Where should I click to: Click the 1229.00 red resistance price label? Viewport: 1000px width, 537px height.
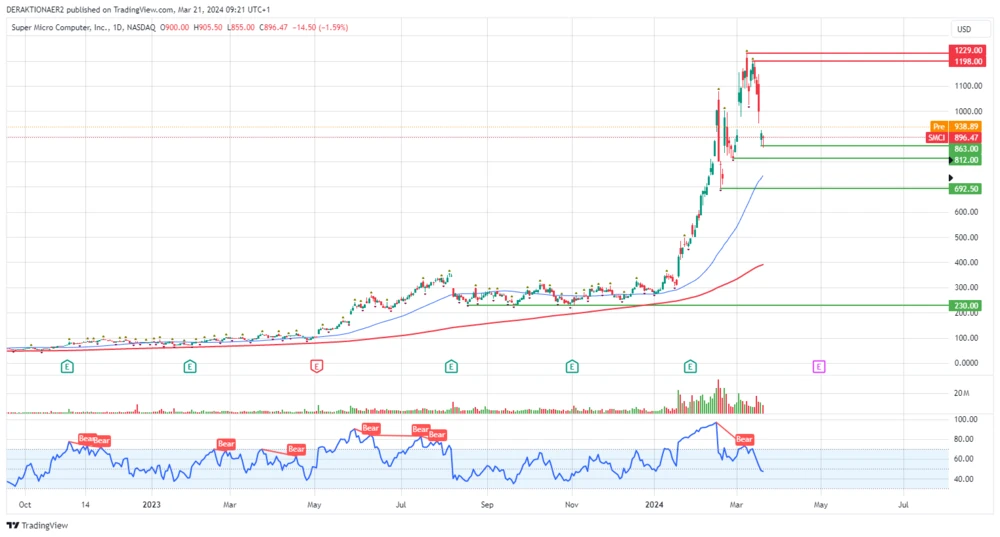[x=967, y=50]
